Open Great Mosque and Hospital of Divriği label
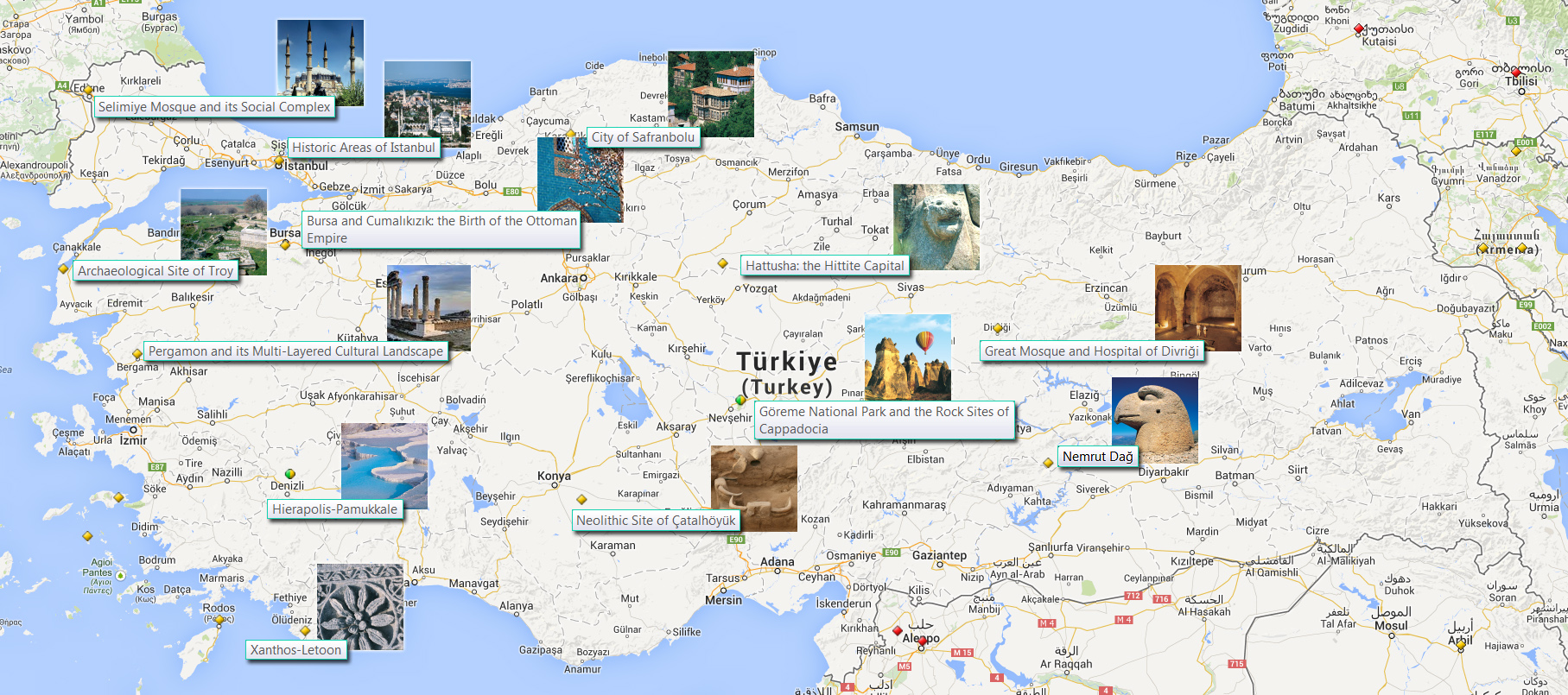 coord(1092,351)
